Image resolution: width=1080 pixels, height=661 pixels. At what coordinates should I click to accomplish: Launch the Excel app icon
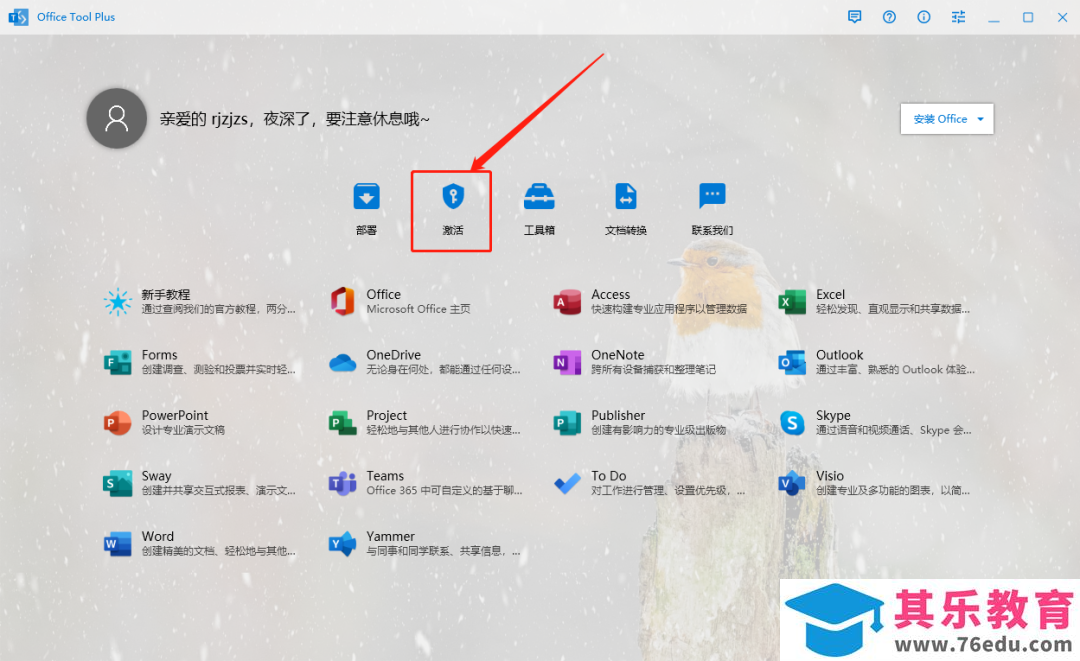click(792, 302)
